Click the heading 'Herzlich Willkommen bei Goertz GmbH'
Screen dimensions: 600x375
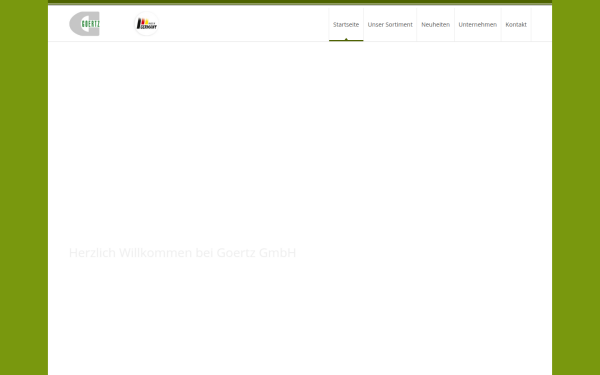[183, 253]
